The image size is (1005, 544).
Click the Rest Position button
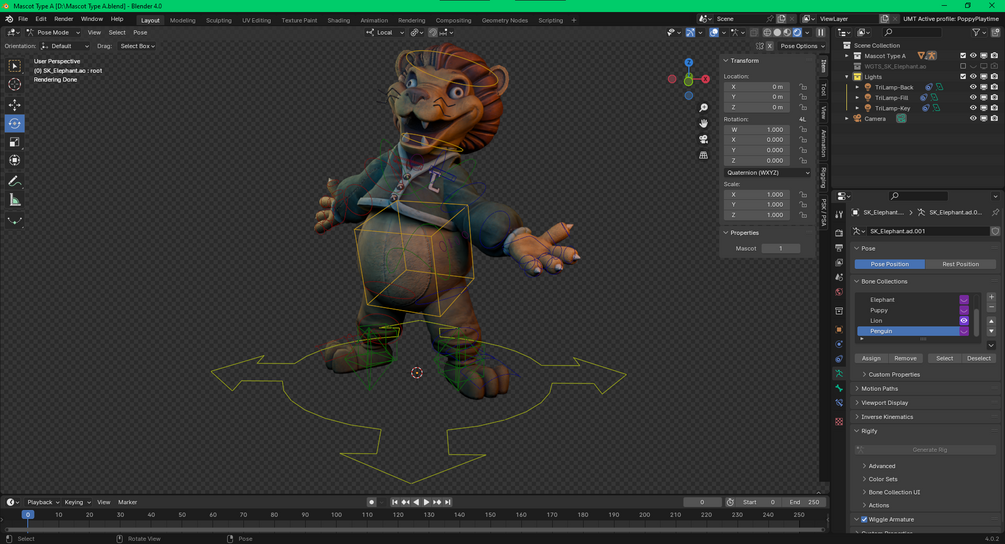tap(960, 264)
